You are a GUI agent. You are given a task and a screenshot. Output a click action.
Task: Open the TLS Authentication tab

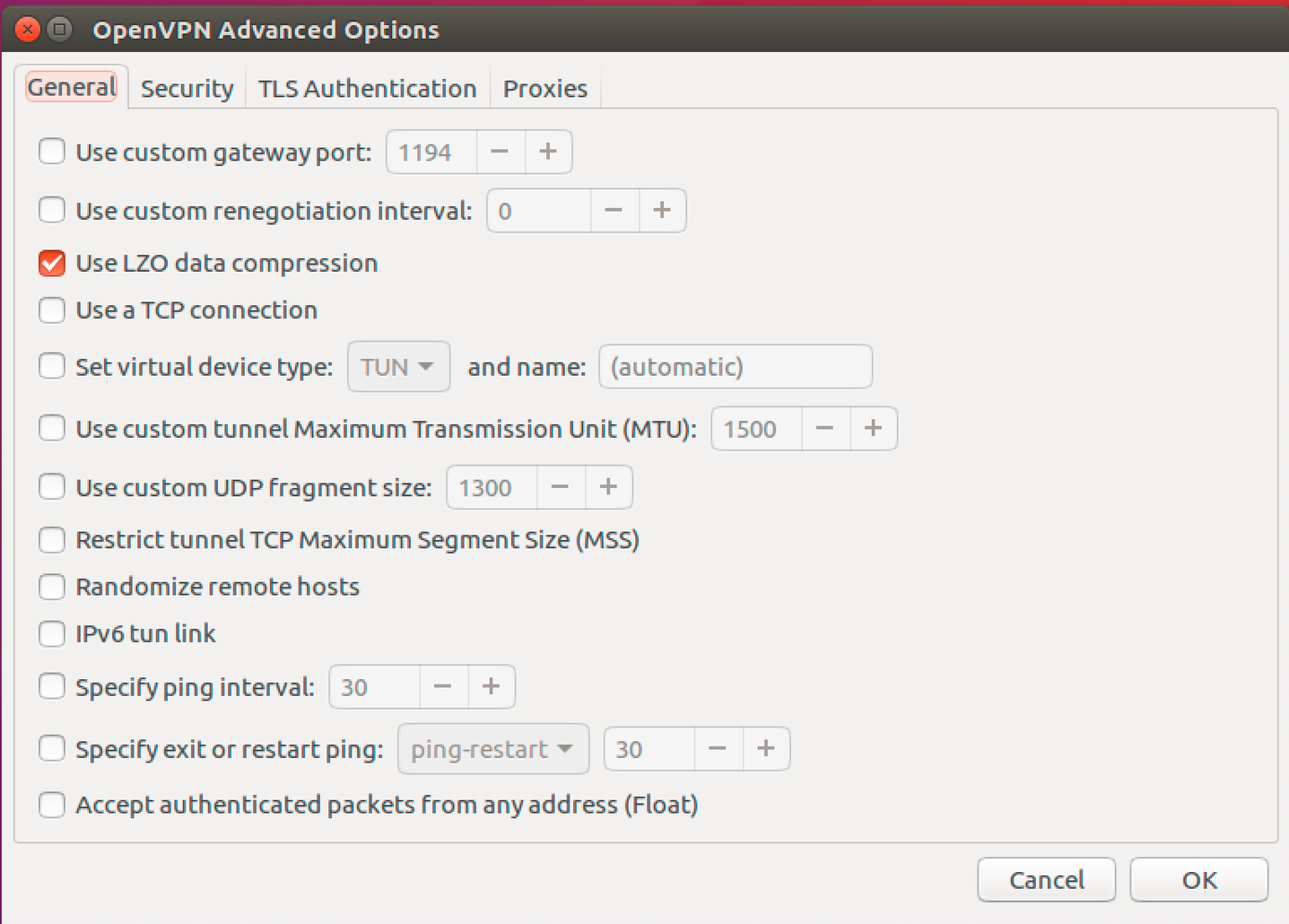[x=367, y=89]
